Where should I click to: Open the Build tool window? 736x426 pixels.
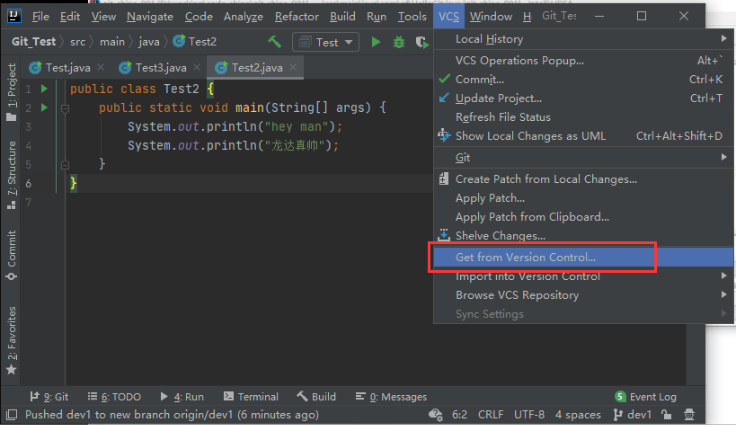point(317,397)
